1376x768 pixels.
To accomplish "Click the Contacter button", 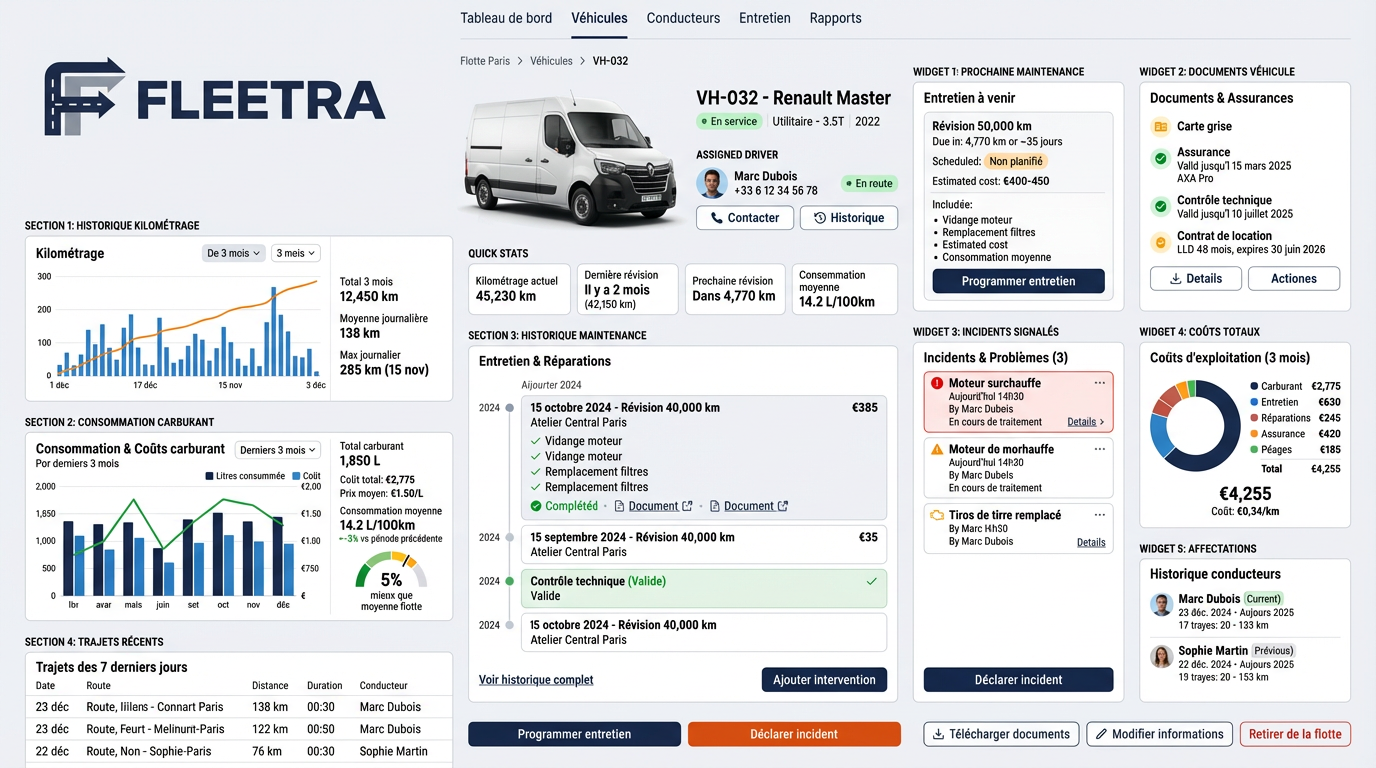I will [745, 218].
